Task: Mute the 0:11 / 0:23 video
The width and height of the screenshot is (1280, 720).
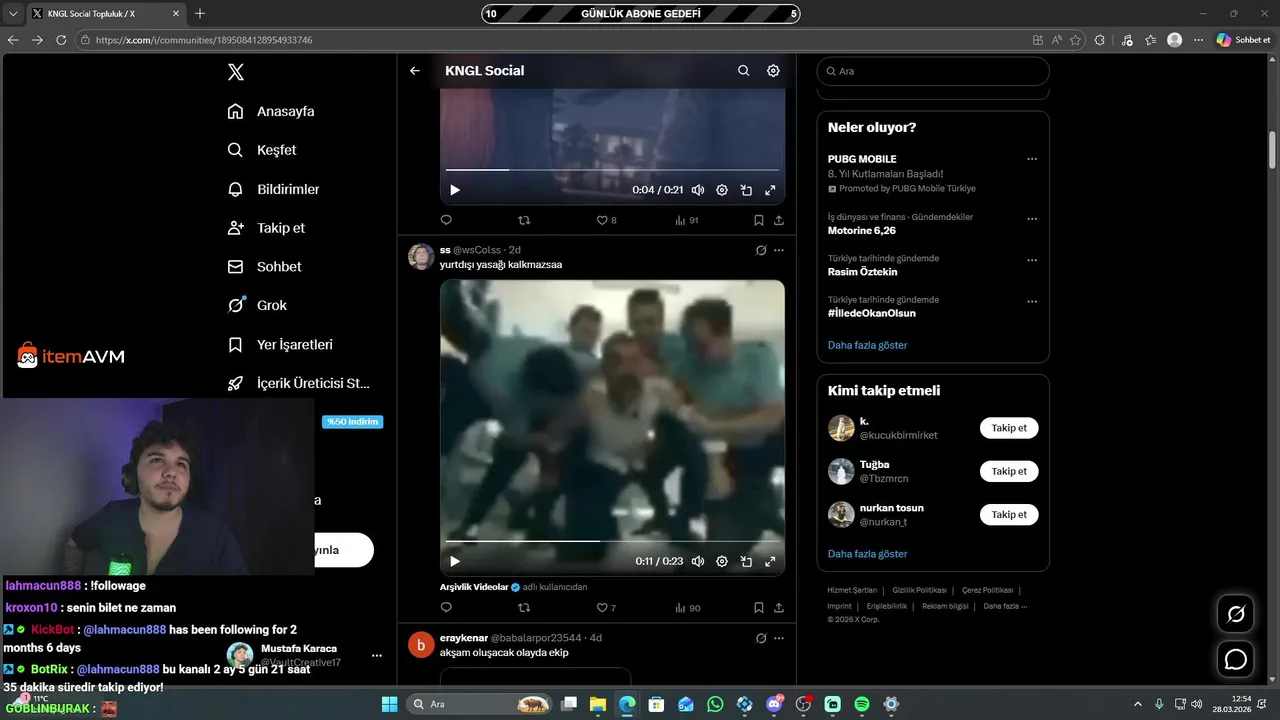Action: 698,561
